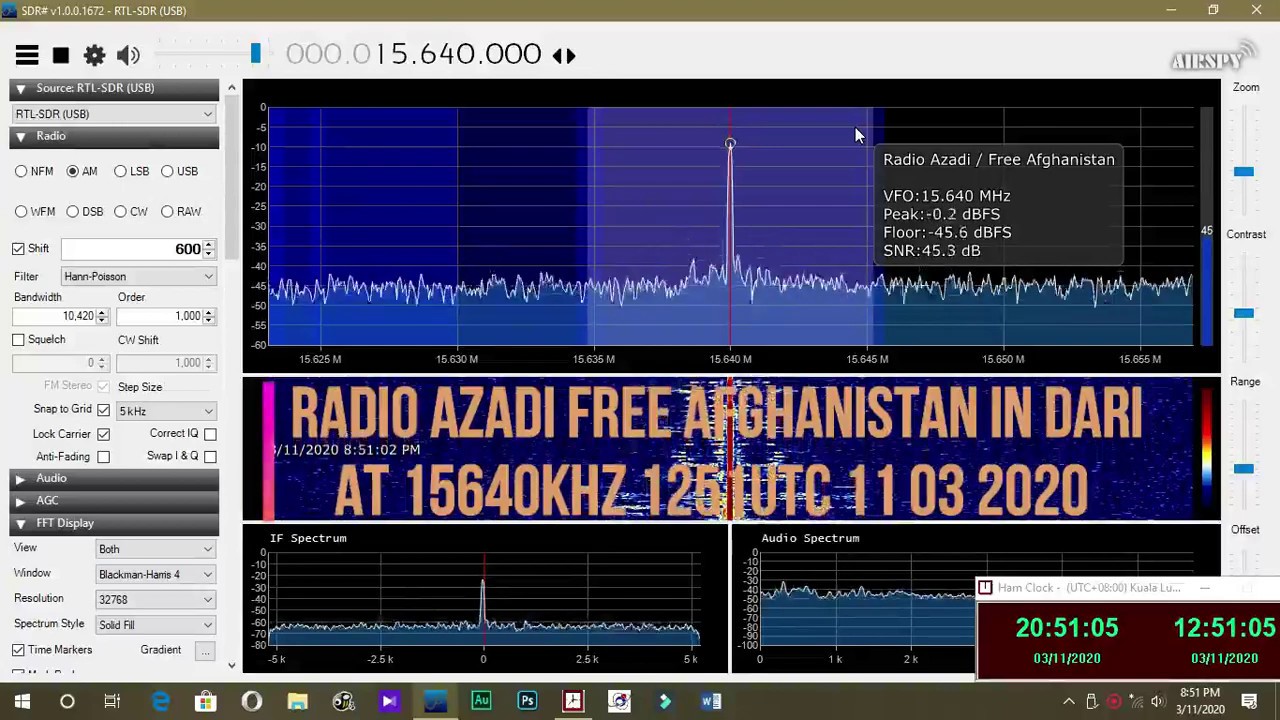Open the configuration gear icon
The image size is (1280, 720).
(x=94, y=55)
